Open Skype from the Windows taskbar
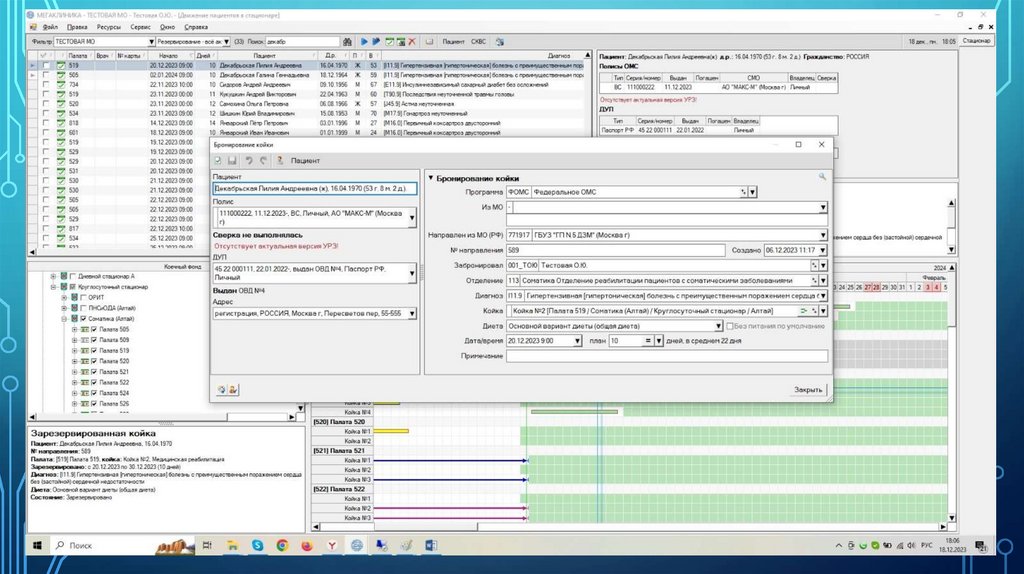This screenshot has width=1024, height=574. 258,545
